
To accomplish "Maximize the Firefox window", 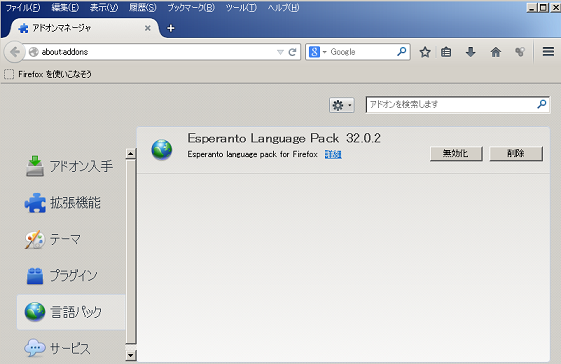I will click(543, 7).
